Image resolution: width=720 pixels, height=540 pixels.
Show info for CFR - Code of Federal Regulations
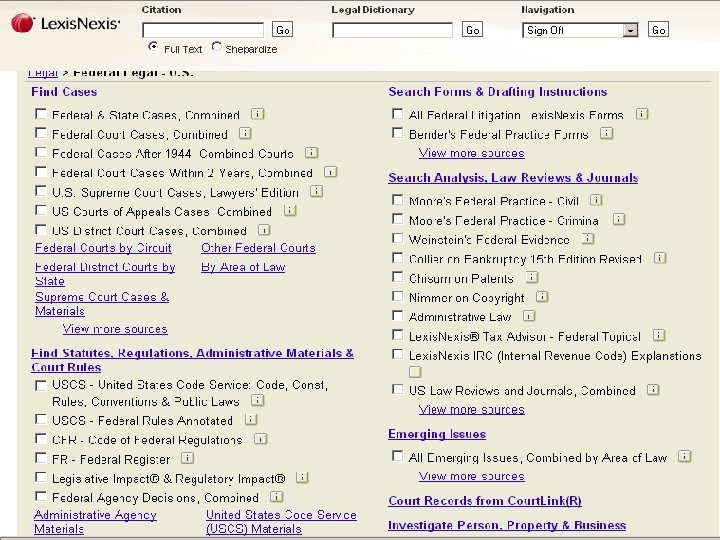260,439
